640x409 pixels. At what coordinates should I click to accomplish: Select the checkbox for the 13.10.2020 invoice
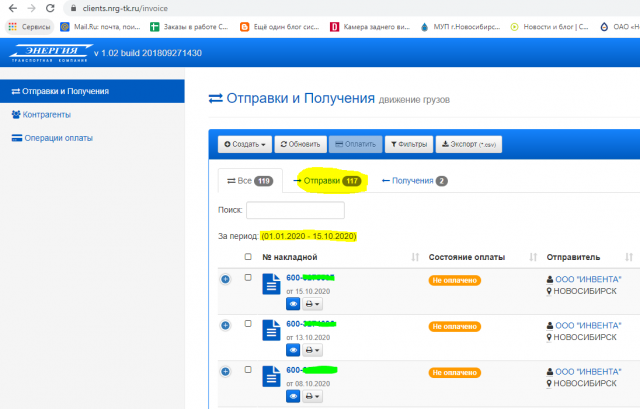click(x=248, y=324)
